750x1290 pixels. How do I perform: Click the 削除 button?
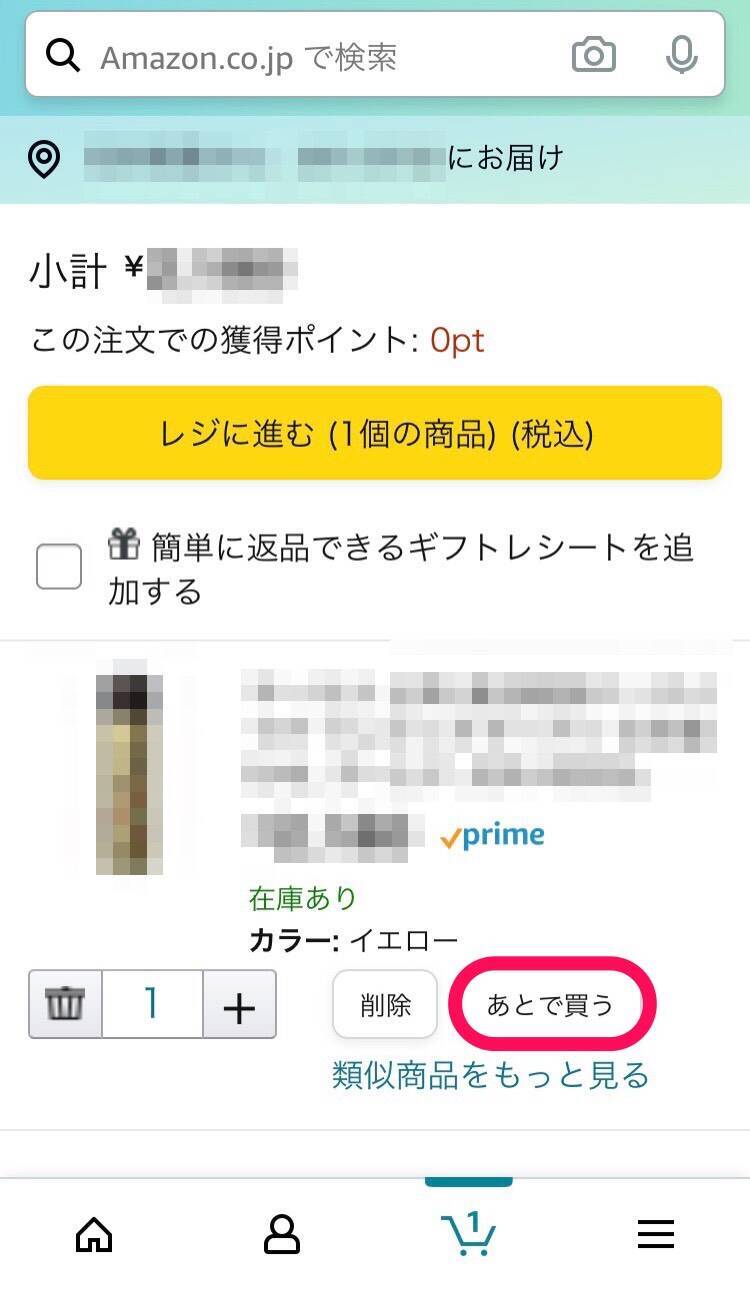pyautogui.click(x=385, y=1004)
